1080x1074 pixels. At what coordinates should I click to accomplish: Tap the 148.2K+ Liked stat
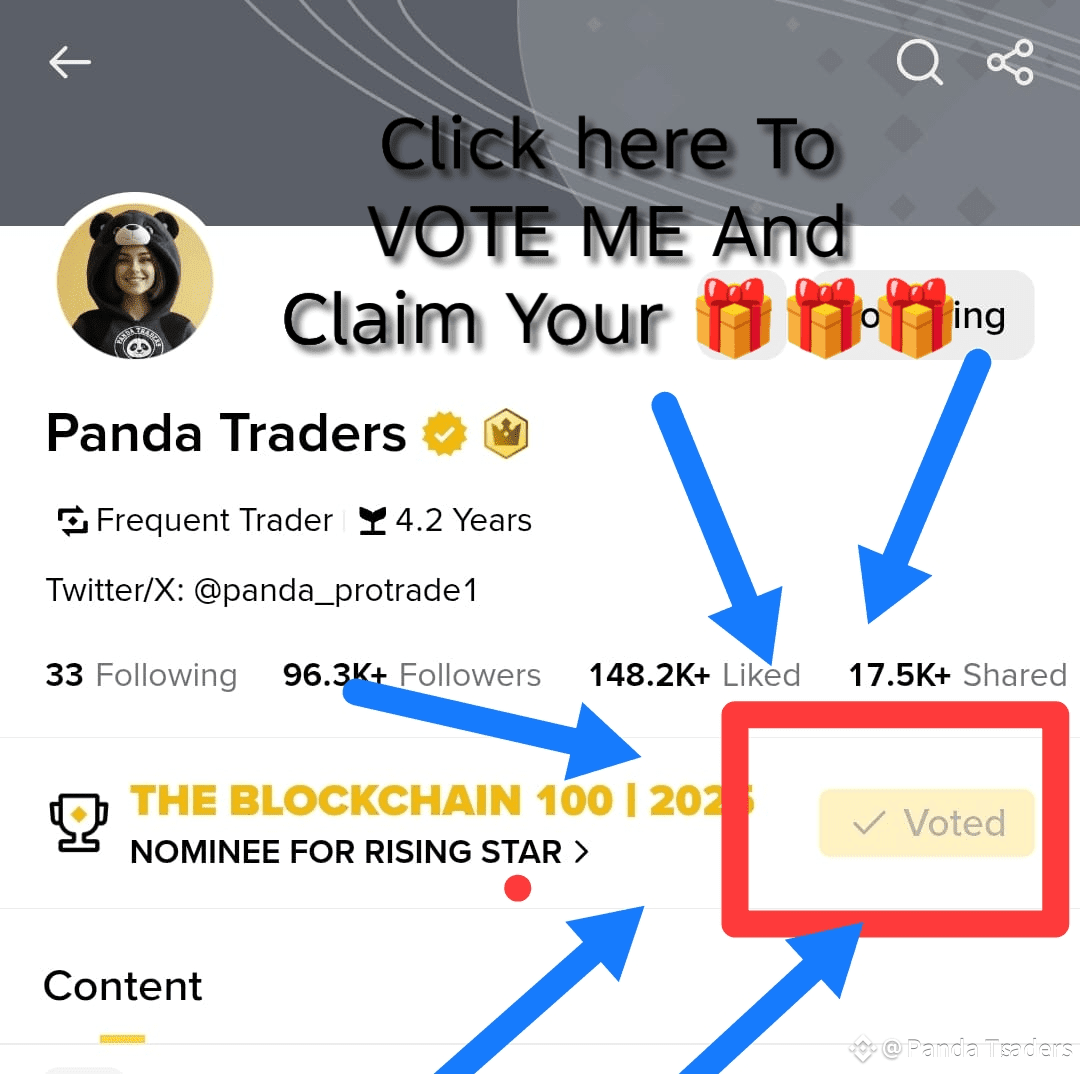(694, 675)
